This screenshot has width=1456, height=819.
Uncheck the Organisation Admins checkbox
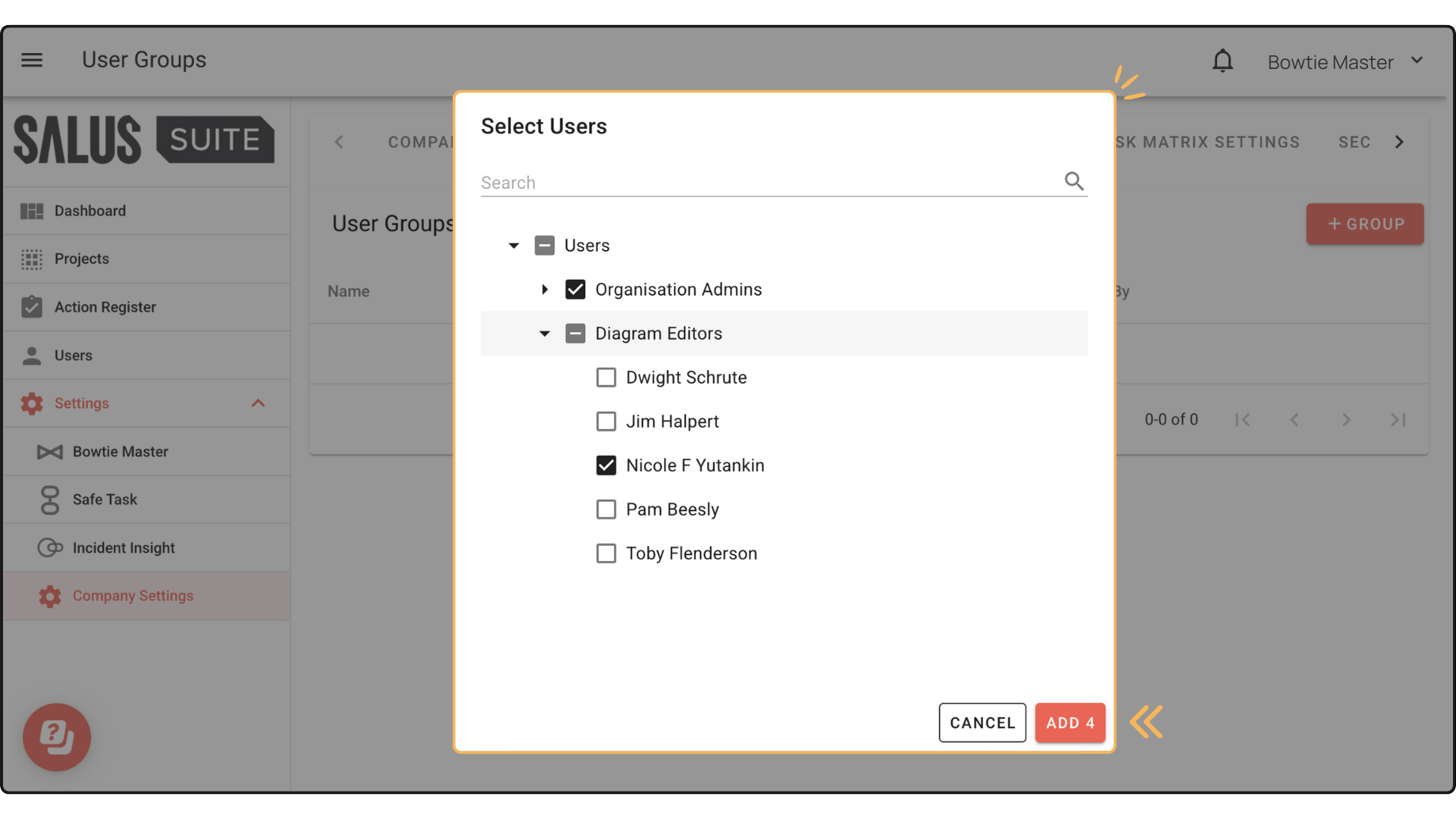(x=575, y=290)
